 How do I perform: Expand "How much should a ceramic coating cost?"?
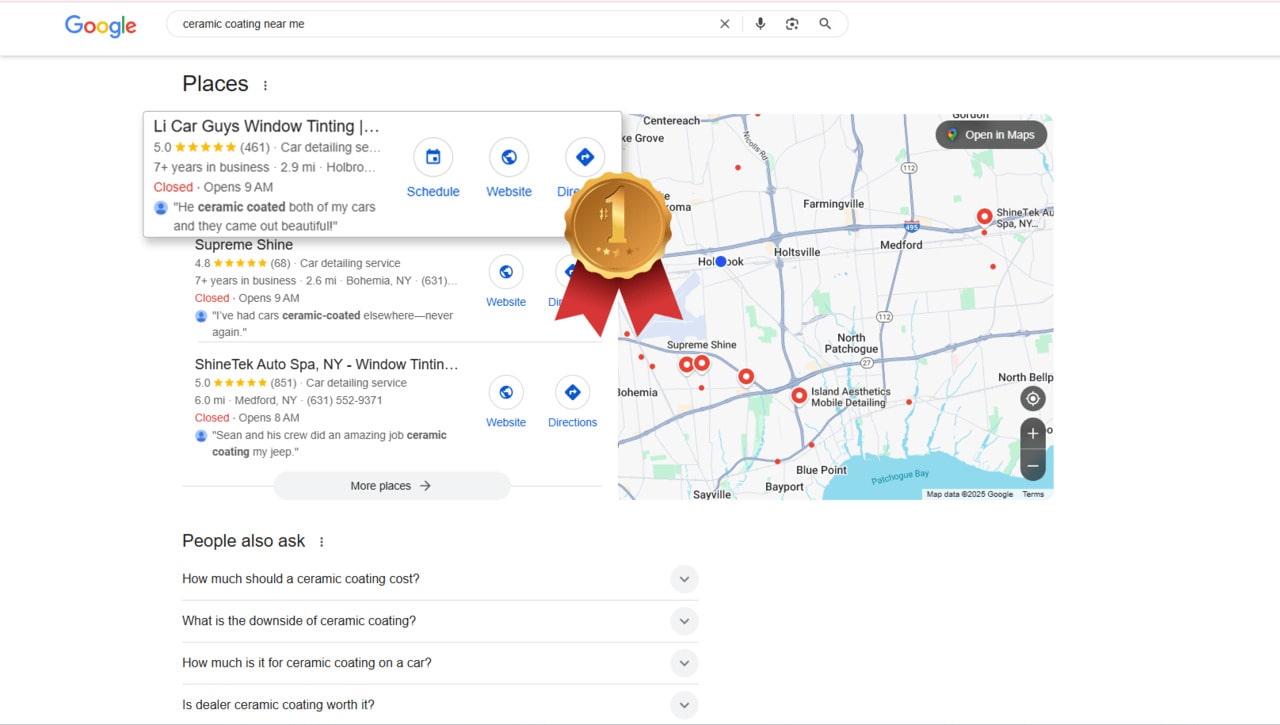pyautogui.click(x=440, y=579)
